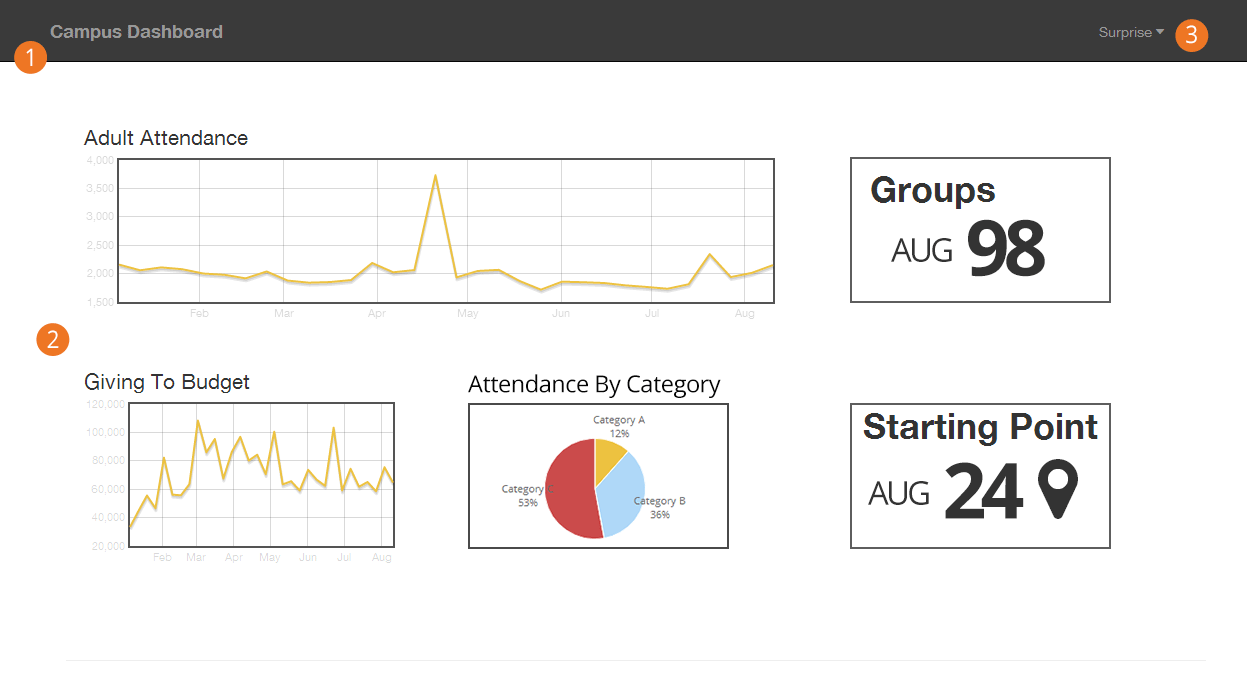
Task: Click the Category B 36% label
Action: 660,508
